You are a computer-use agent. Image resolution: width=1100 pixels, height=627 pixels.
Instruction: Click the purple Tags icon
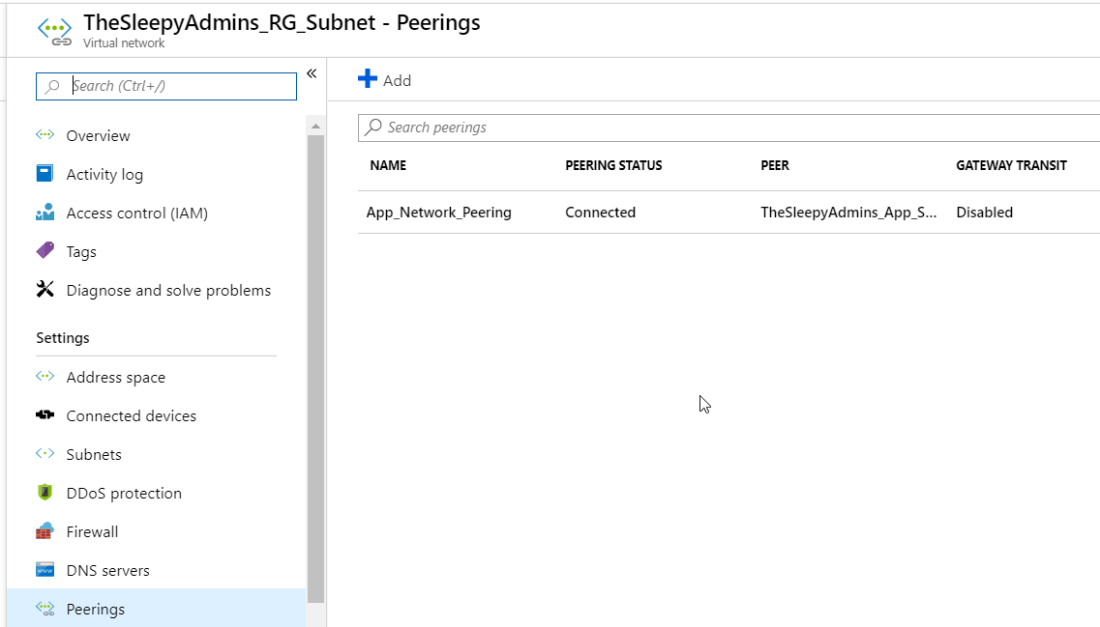click(44, 251)
